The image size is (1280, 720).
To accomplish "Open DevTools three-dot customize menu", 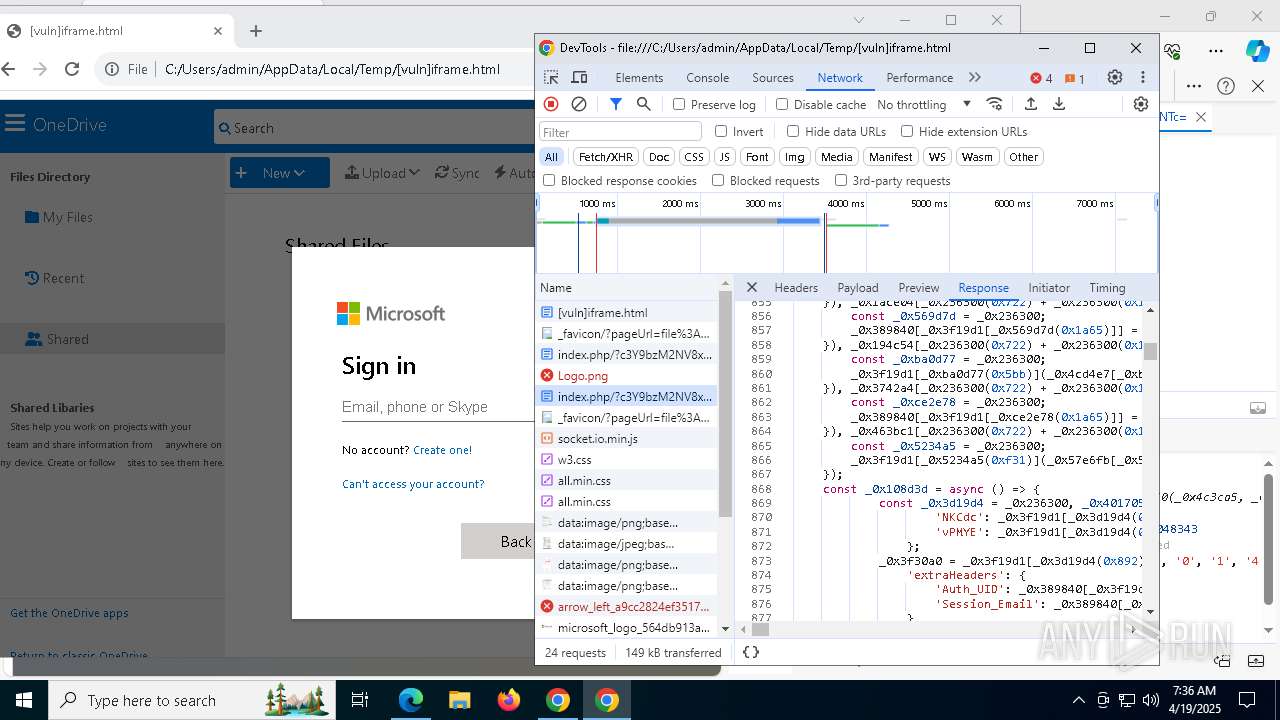I will (x=1143, y=77).
